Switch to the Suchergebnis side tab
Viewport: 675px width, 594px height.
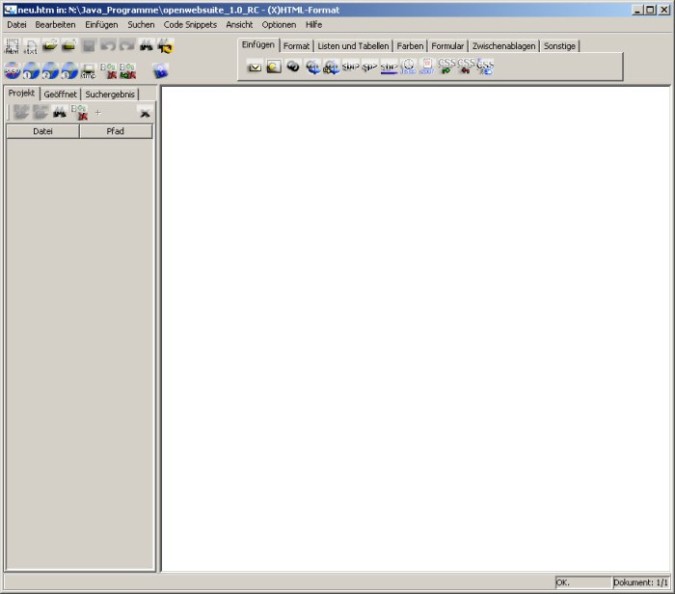pyautogui.click(x=110, y=94)
